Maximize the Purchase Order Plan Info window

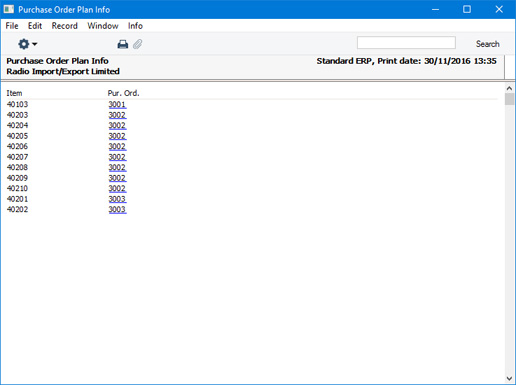pyautogui.click(x=467, y=9)
